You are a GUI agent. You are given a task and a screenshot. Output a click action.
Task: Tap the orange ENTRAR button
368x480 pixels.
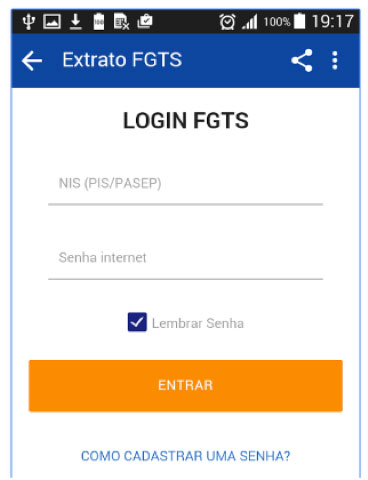pyautogui.click(x=185, y=386)
